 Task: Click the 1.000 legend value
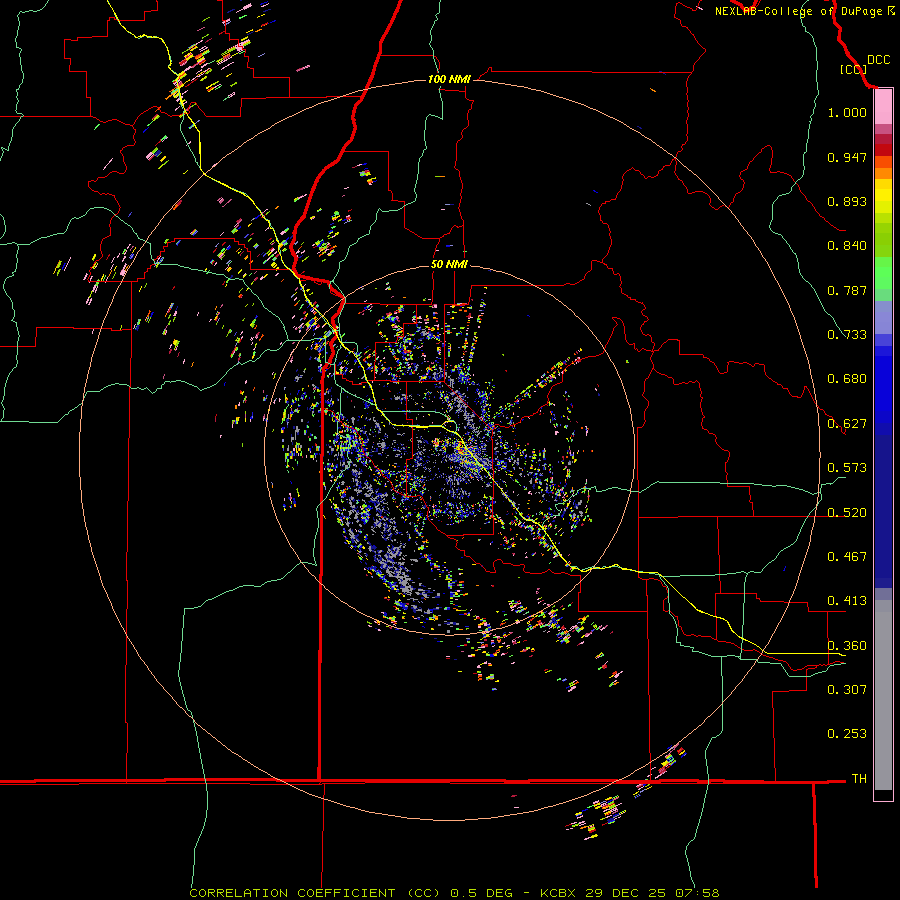[847, 113]
